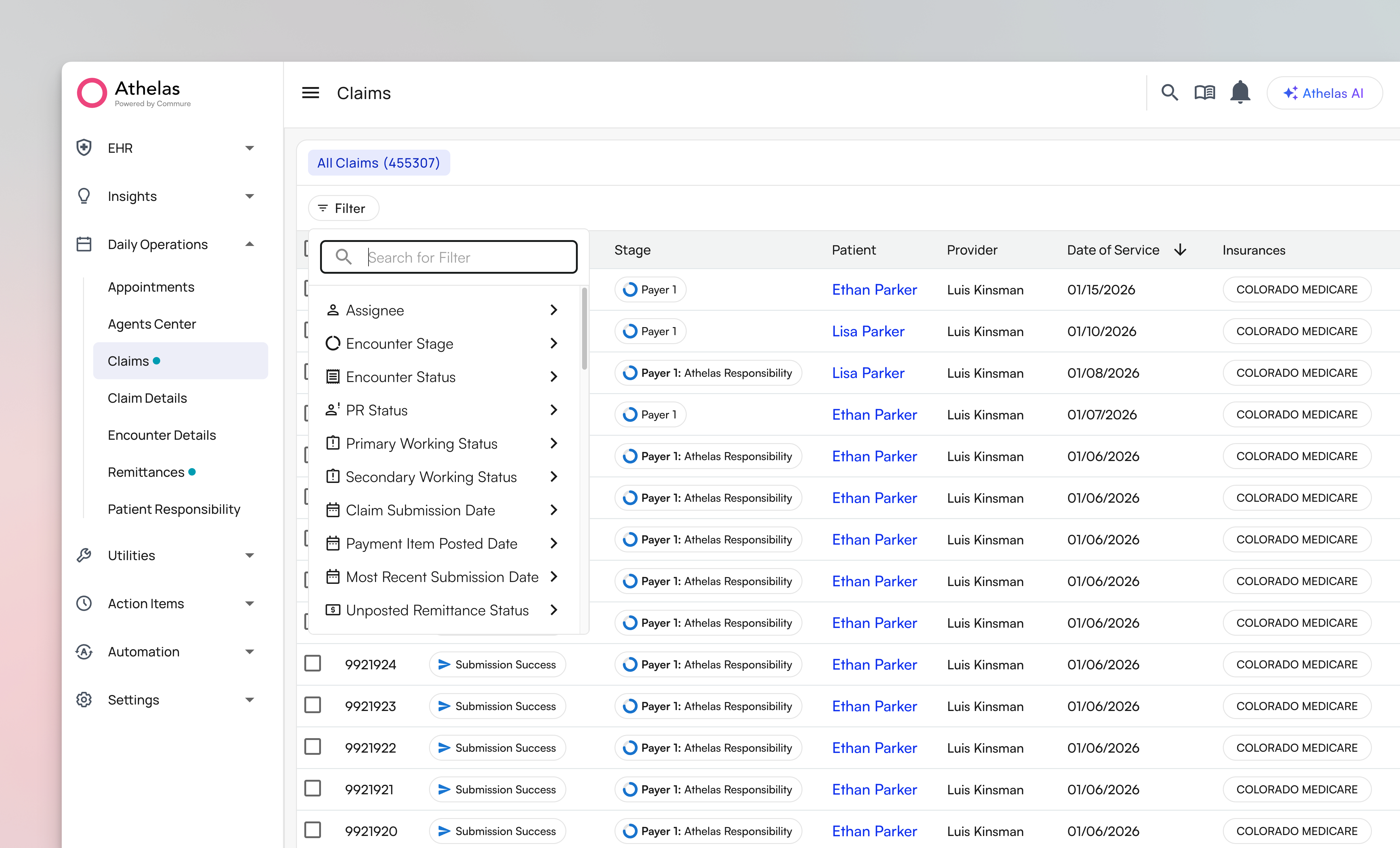This screenshot has height=848, width=1400.
Task: Select the EHR shield icon in sidebar
Action: (84, 147)
